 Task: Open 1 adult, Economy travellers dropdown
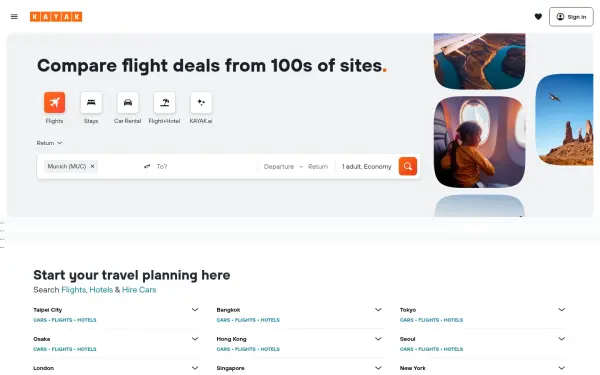[x=367, y=166]
